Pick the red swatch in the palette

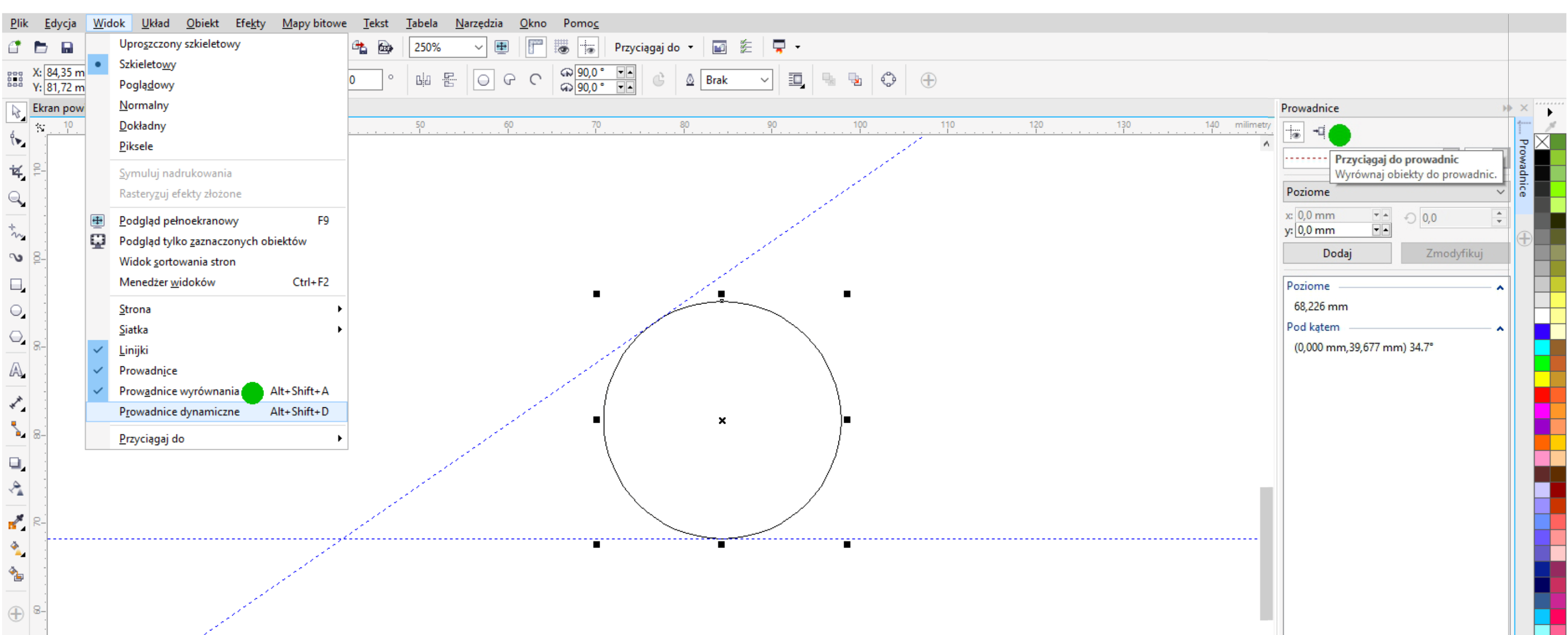1541,395
